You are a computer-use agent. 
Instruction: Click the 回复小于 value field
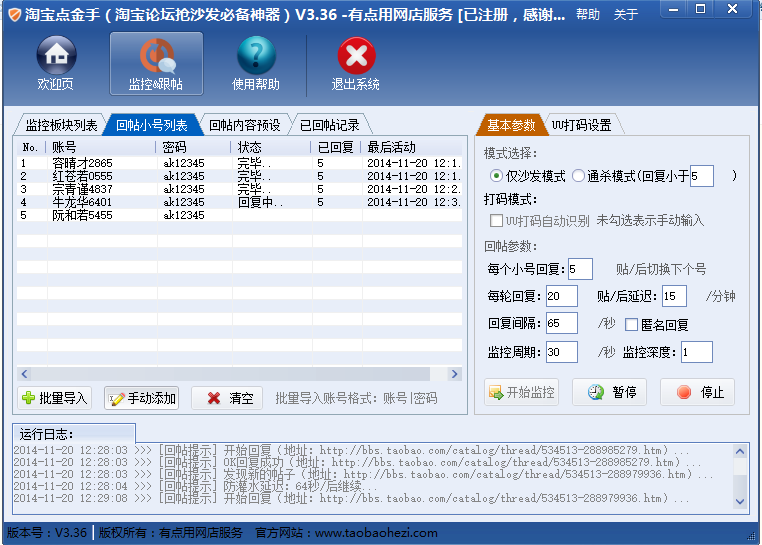(702, 176)
